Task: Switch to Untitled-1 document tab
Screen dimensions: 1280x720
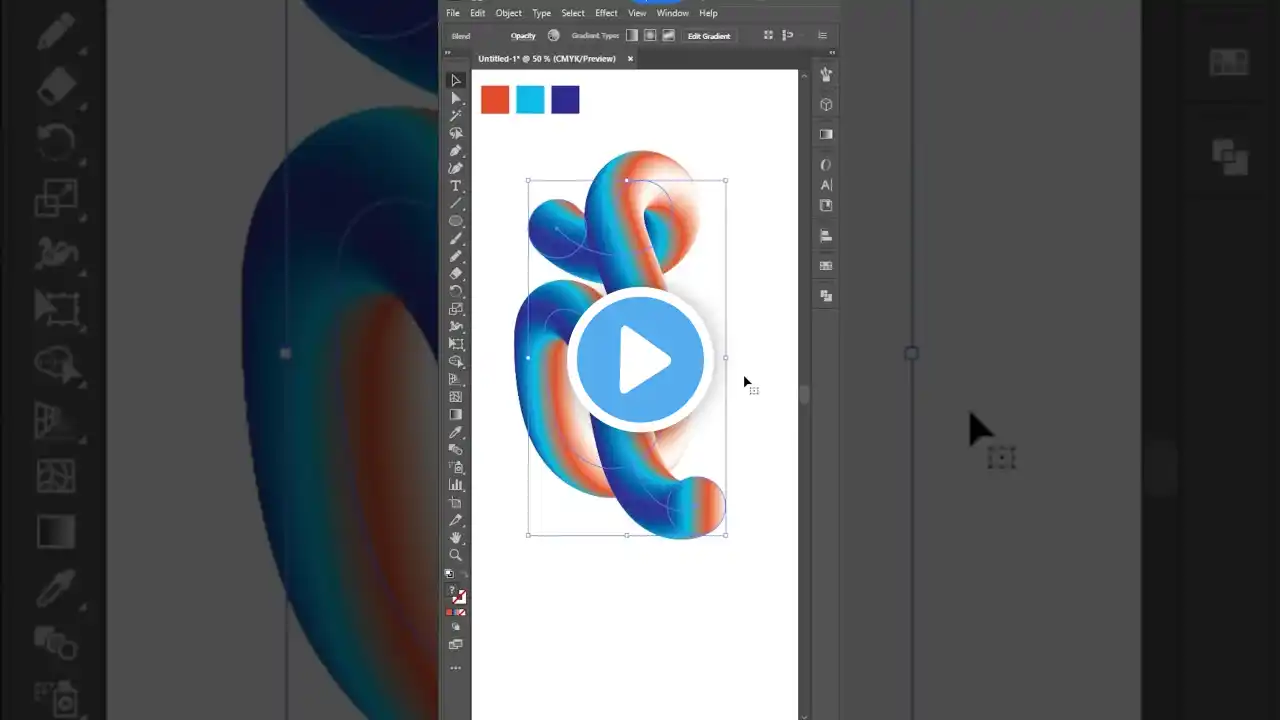Action: point(547,59)
